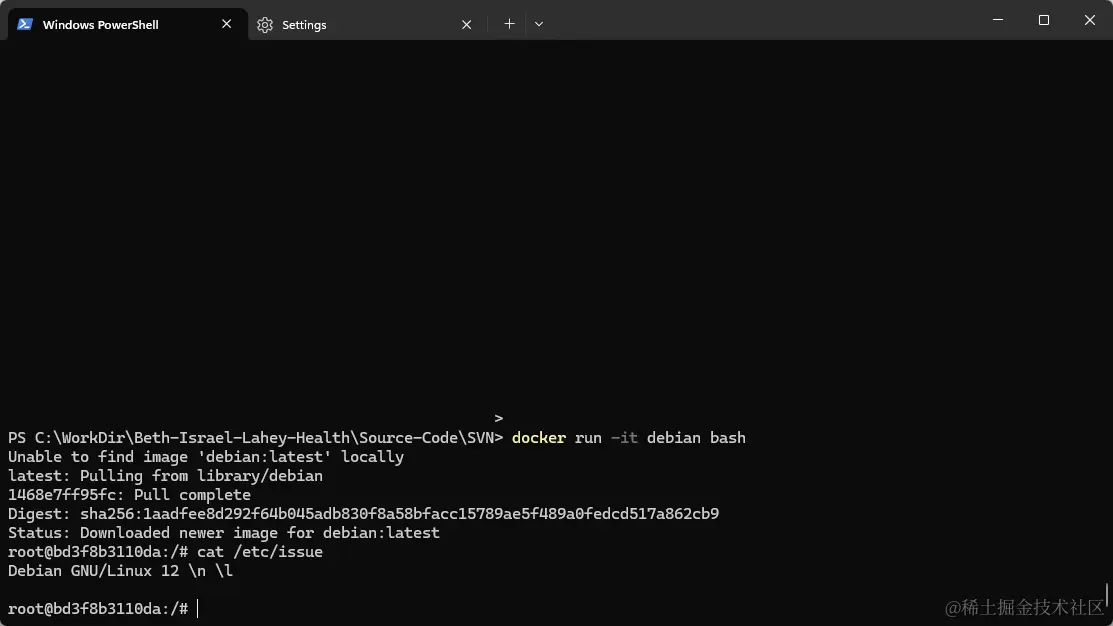Click the 'docker run -it debian bash' command text
Image resolution: width=1113 pixels, height=626 pixels.
(629, 438)
